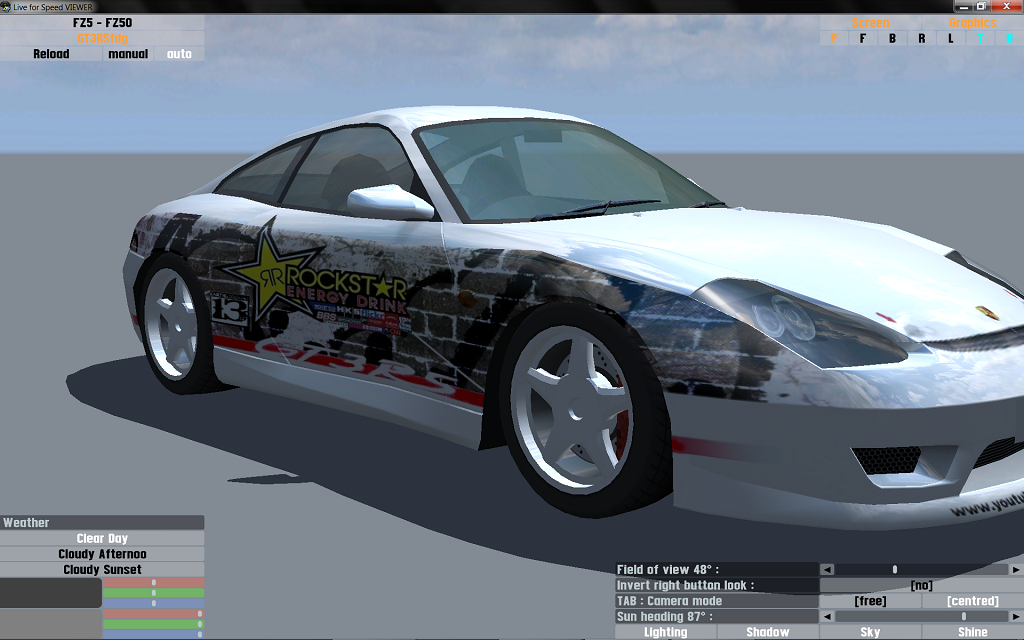The width and height of the screenshot is (1024, 640).
Task: Click the upper green color slider
Action: [x=153, y=593]
